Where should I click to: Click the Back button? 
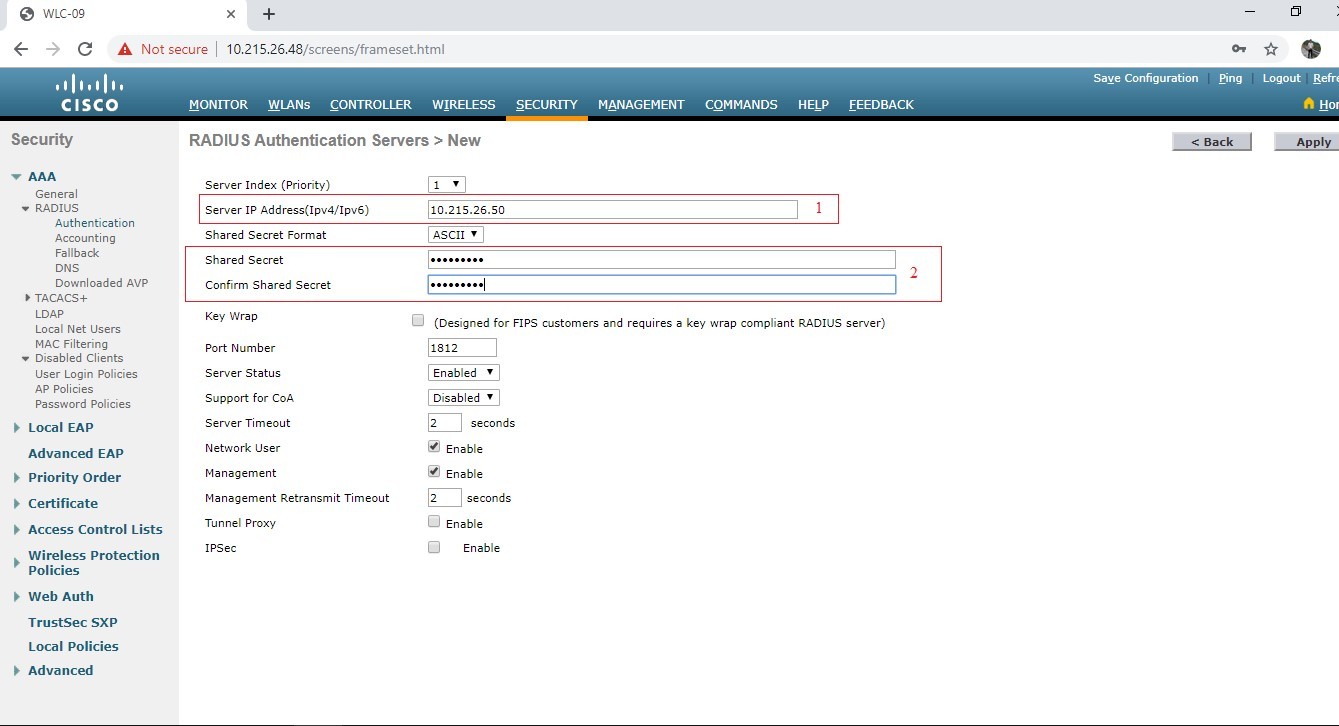click(x=1212, y=142)
